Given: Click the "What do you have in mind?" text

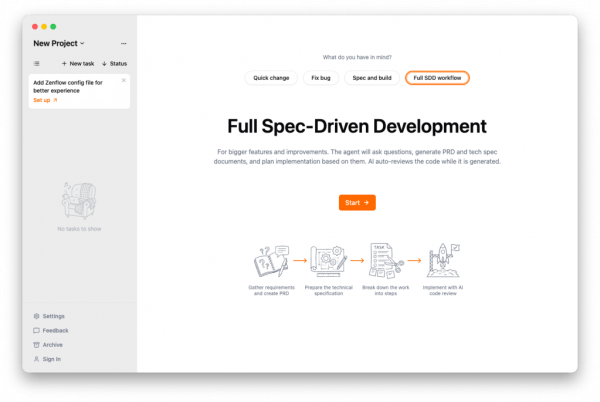Looking at the screenshot, I should (357, 57).
